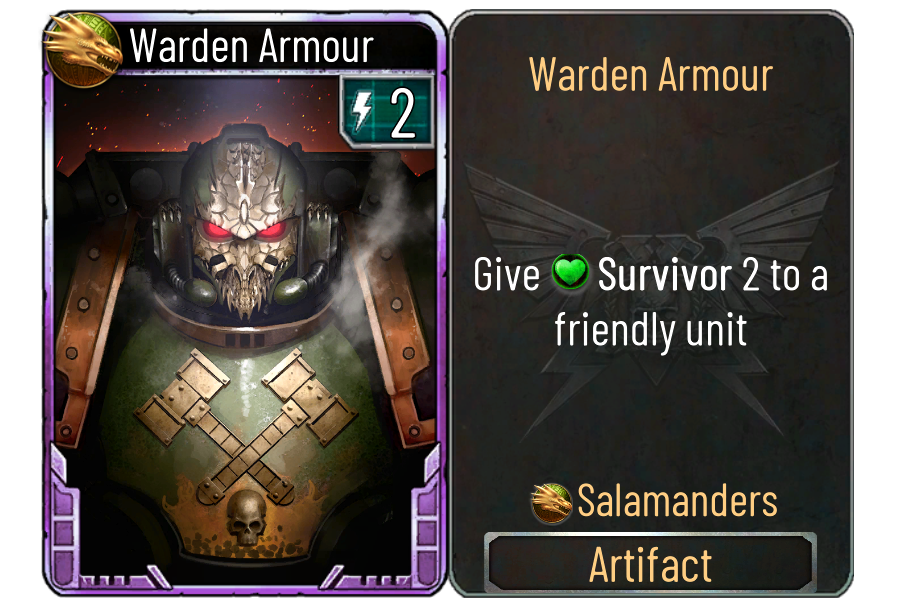Click the Salamanders faction name
Image resolution: width=900 pixels, height=600 pixels.
click(x=677, y=501)
